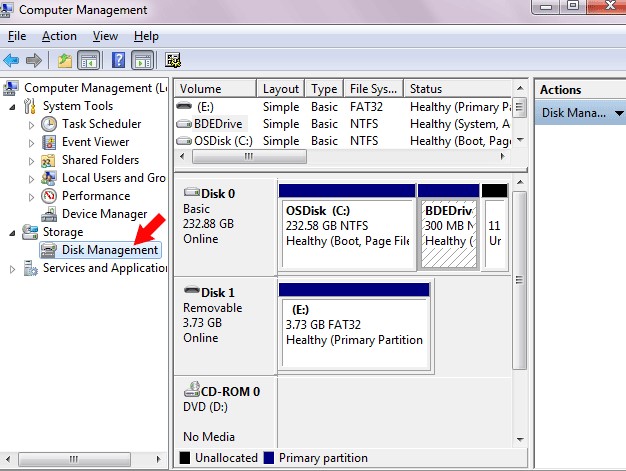Click the BDEDrive volume drive icon

[184, 124]
